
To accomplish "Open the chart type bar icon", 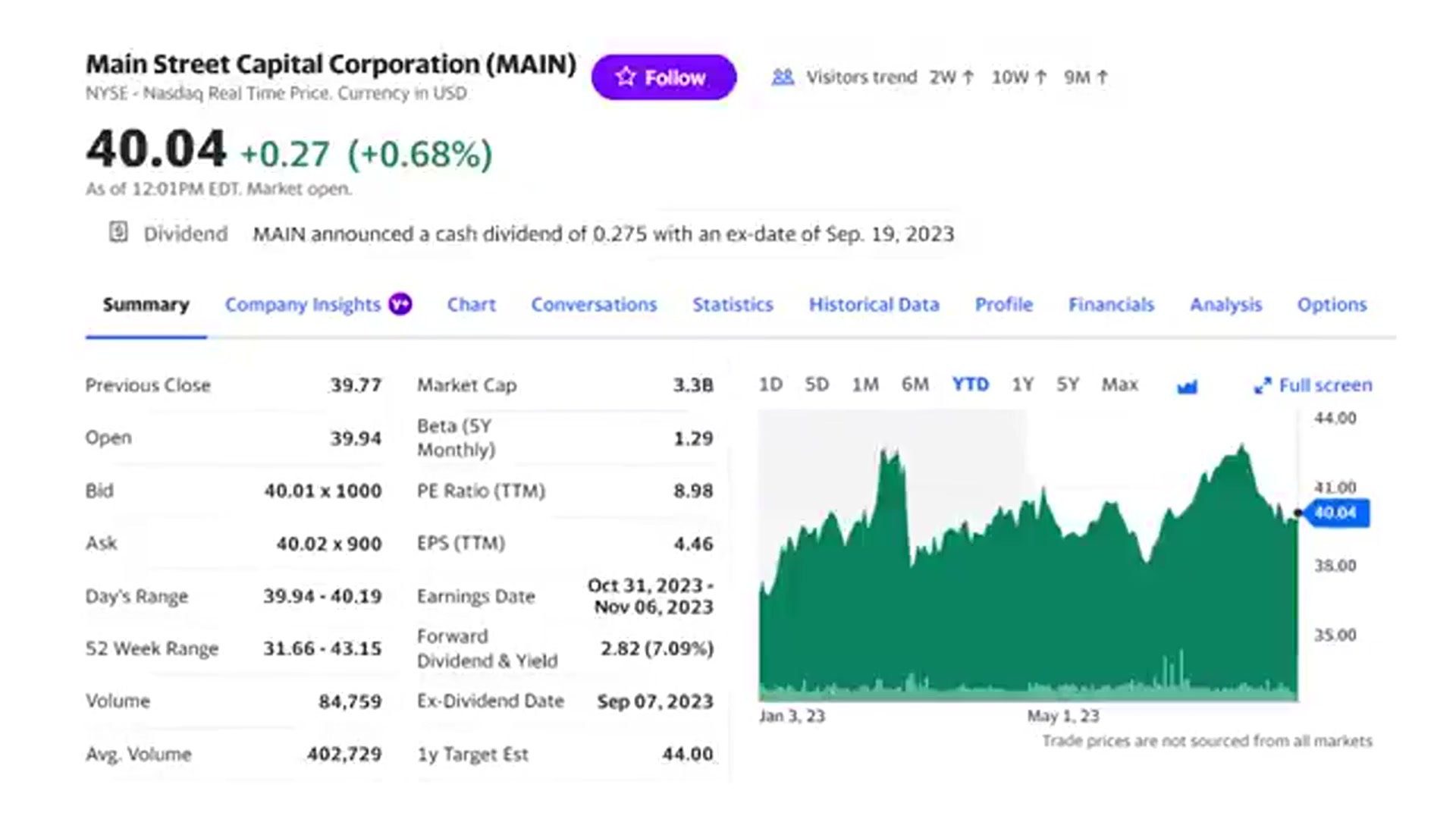I will pyautogui.click(x=1187, y=387).
